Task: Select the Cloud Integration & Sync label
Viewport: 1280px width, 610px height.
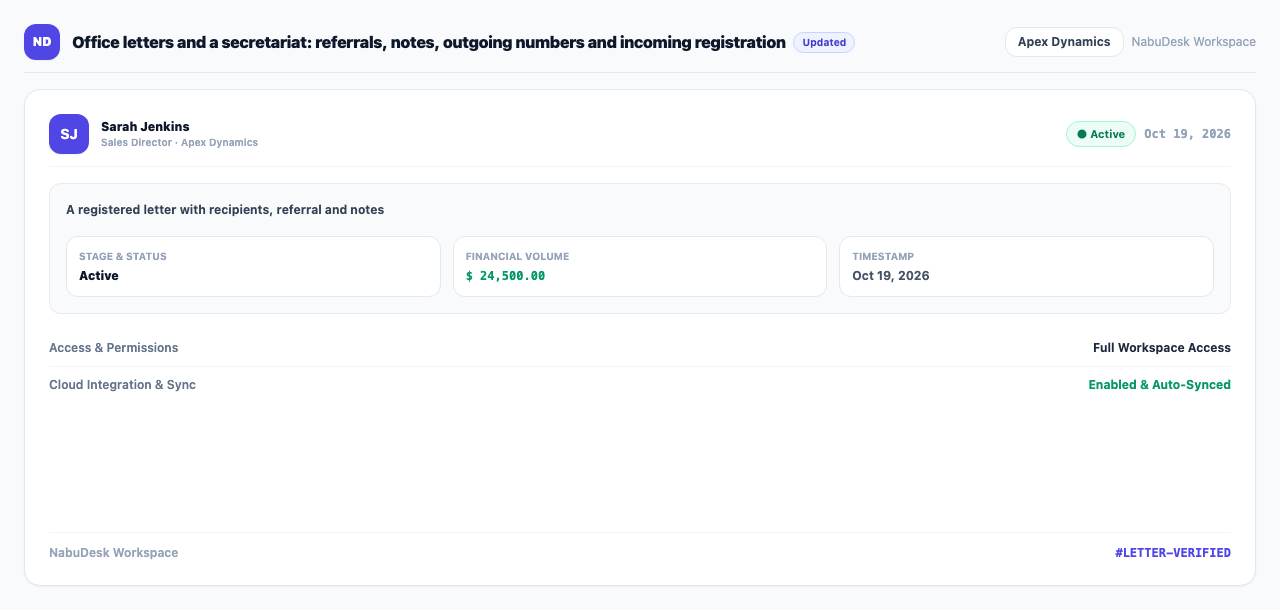Action: tap(122, 385)
